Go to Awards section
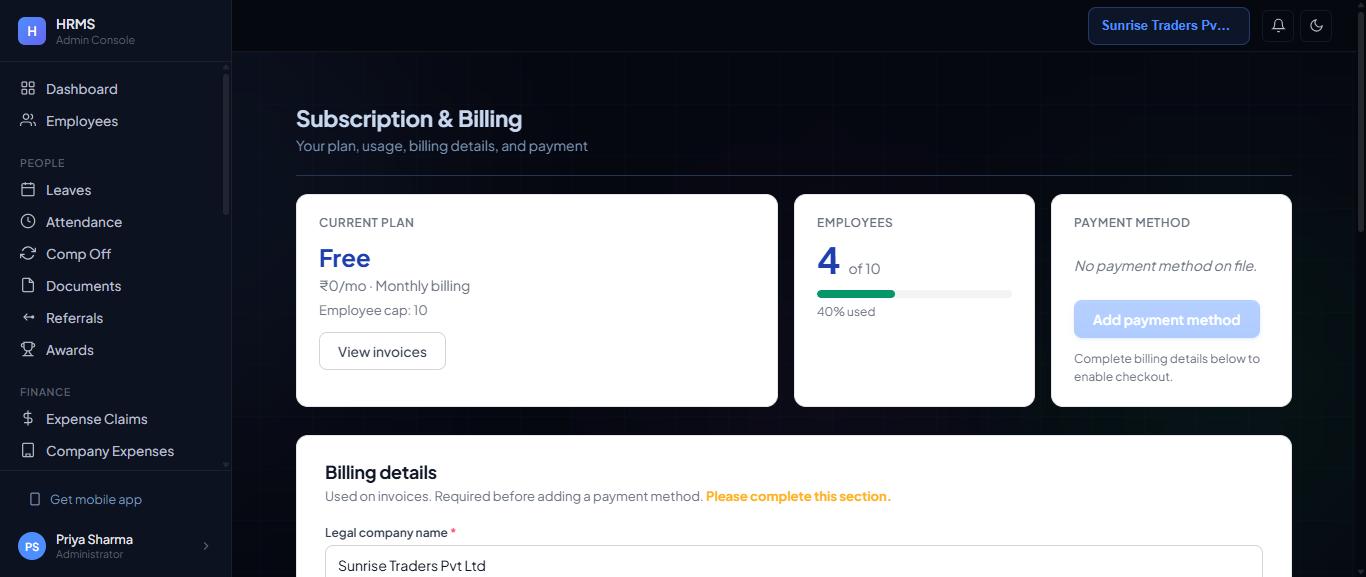 click(x=112, y=350)
